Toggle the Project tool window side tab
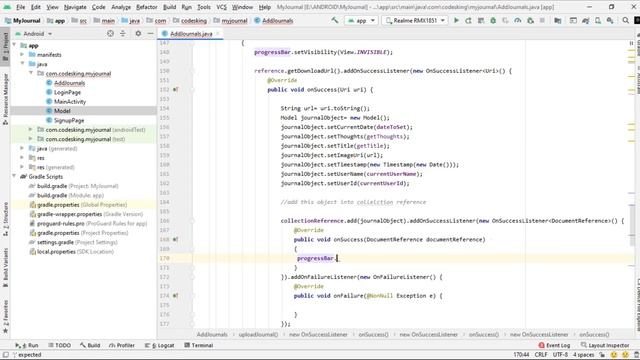Image resolution: width=640 pixels, height=360 pixels. [x=5, y=47]
